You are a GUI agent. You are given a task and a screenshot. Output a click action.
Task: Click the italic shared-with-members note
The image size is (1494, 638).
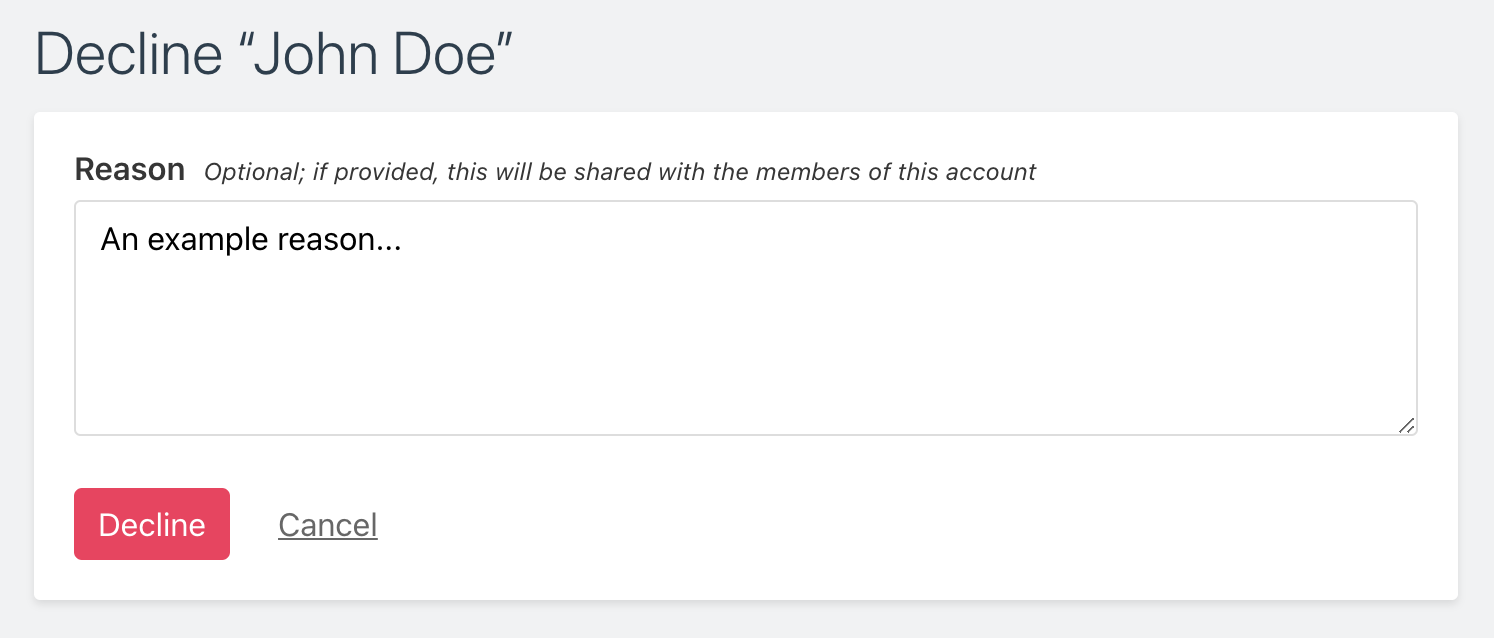620,172
